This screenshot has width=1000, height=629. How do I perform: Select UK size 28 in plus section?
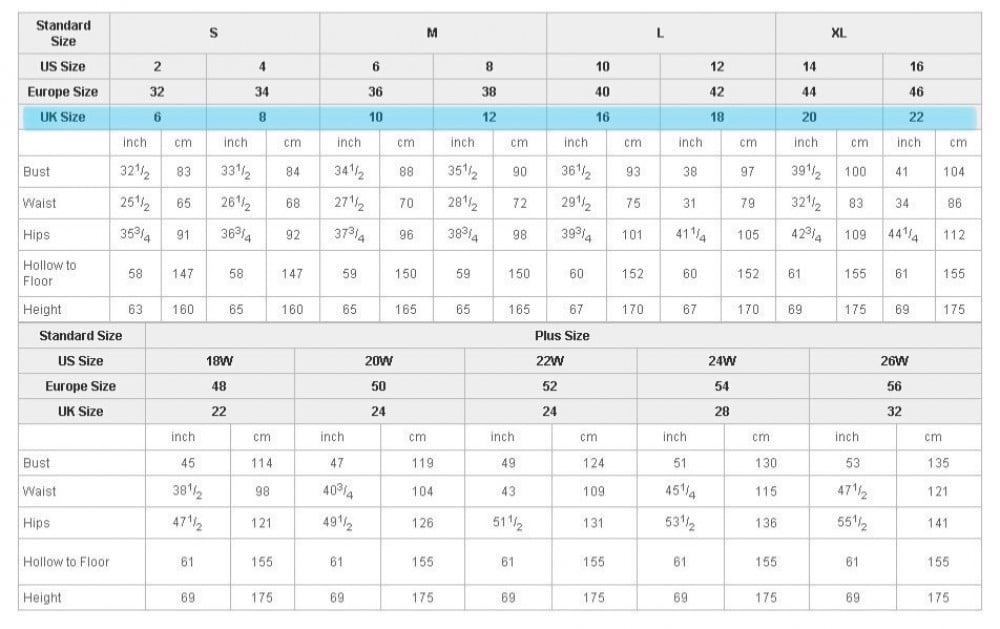[722, 411]
